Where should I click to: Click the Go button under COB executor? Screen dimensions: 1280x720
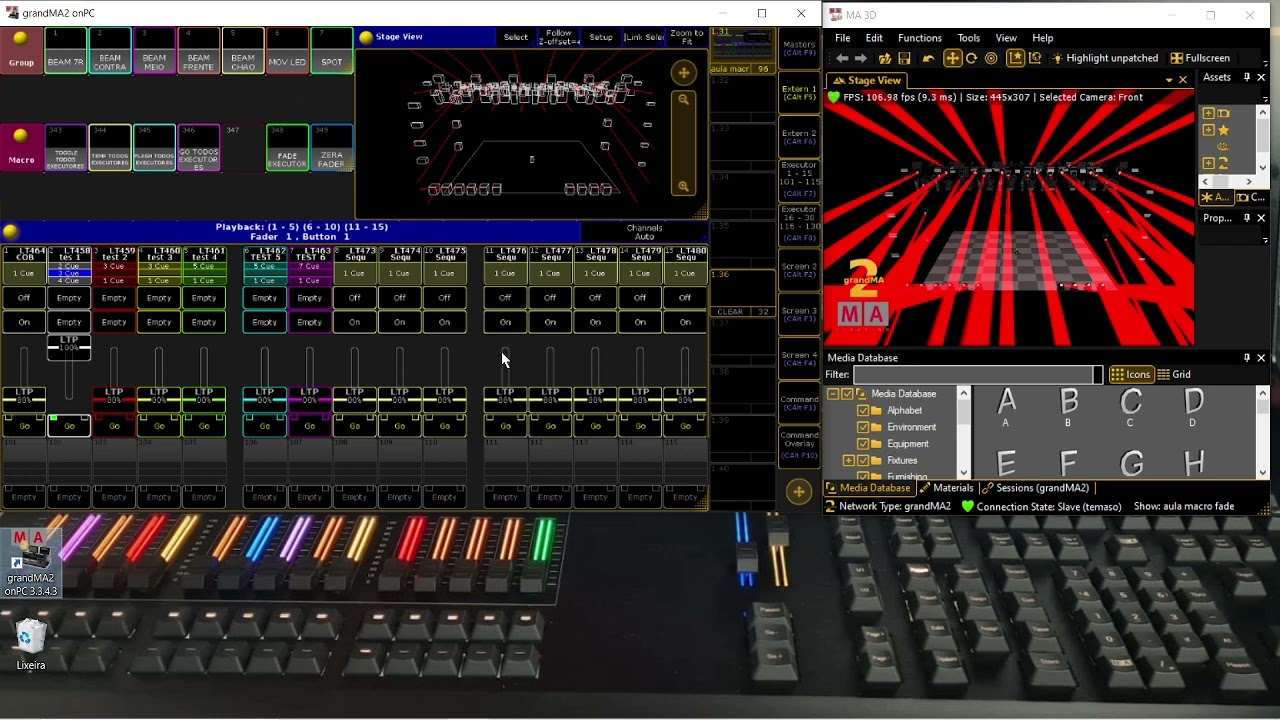click(24, 426)
